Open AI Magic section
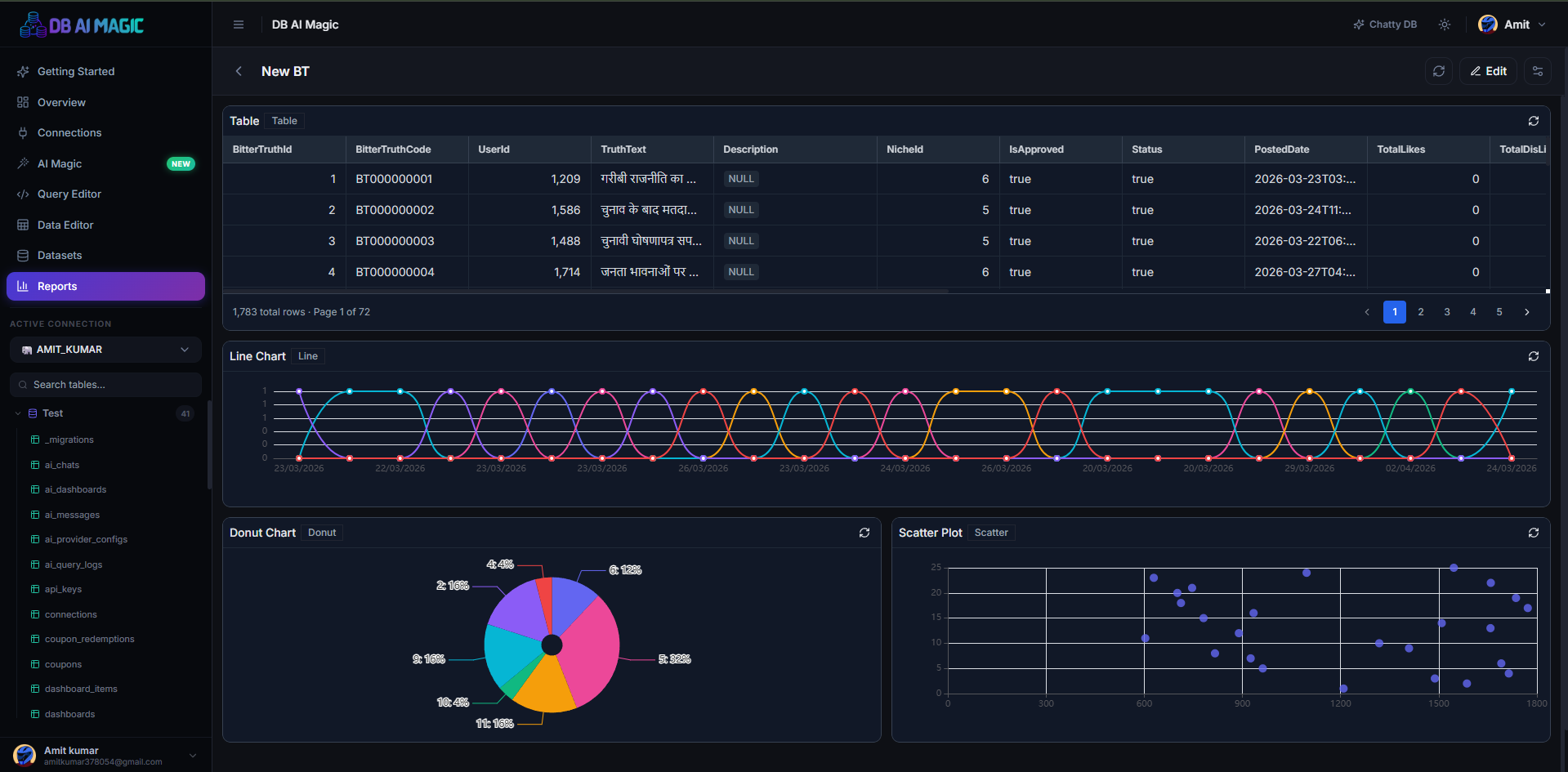 105,163
